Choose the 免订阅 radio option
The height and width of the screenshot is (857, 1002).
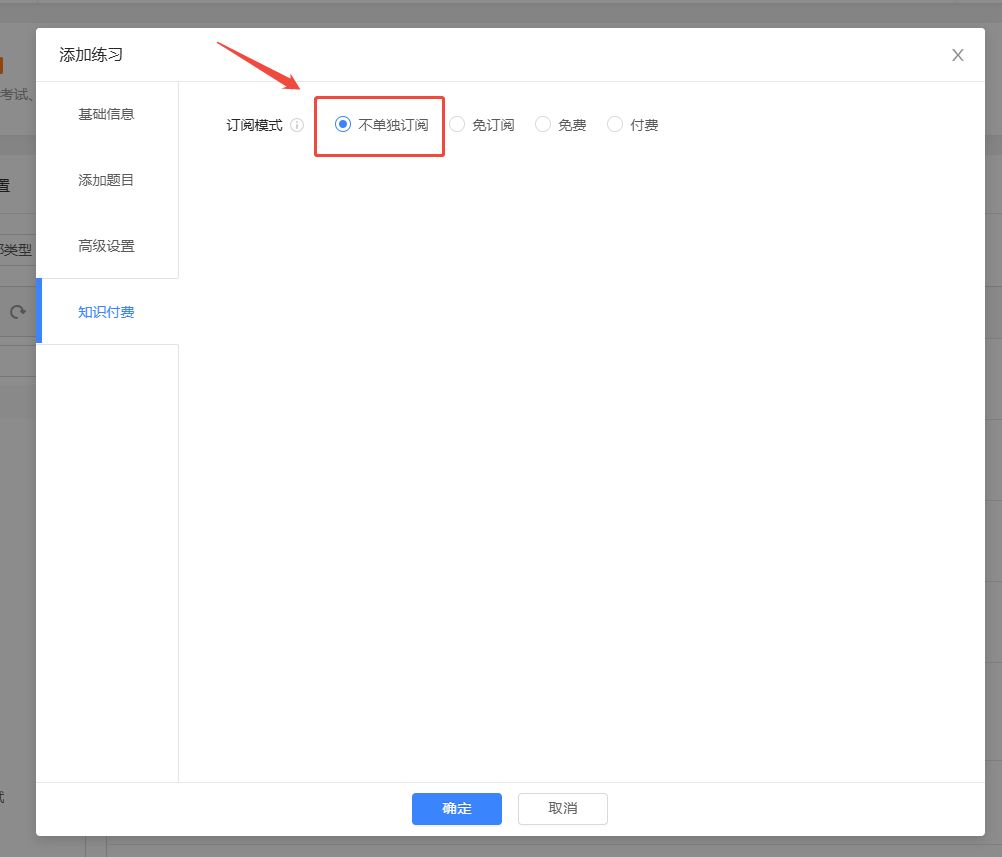tap(457, 125)
